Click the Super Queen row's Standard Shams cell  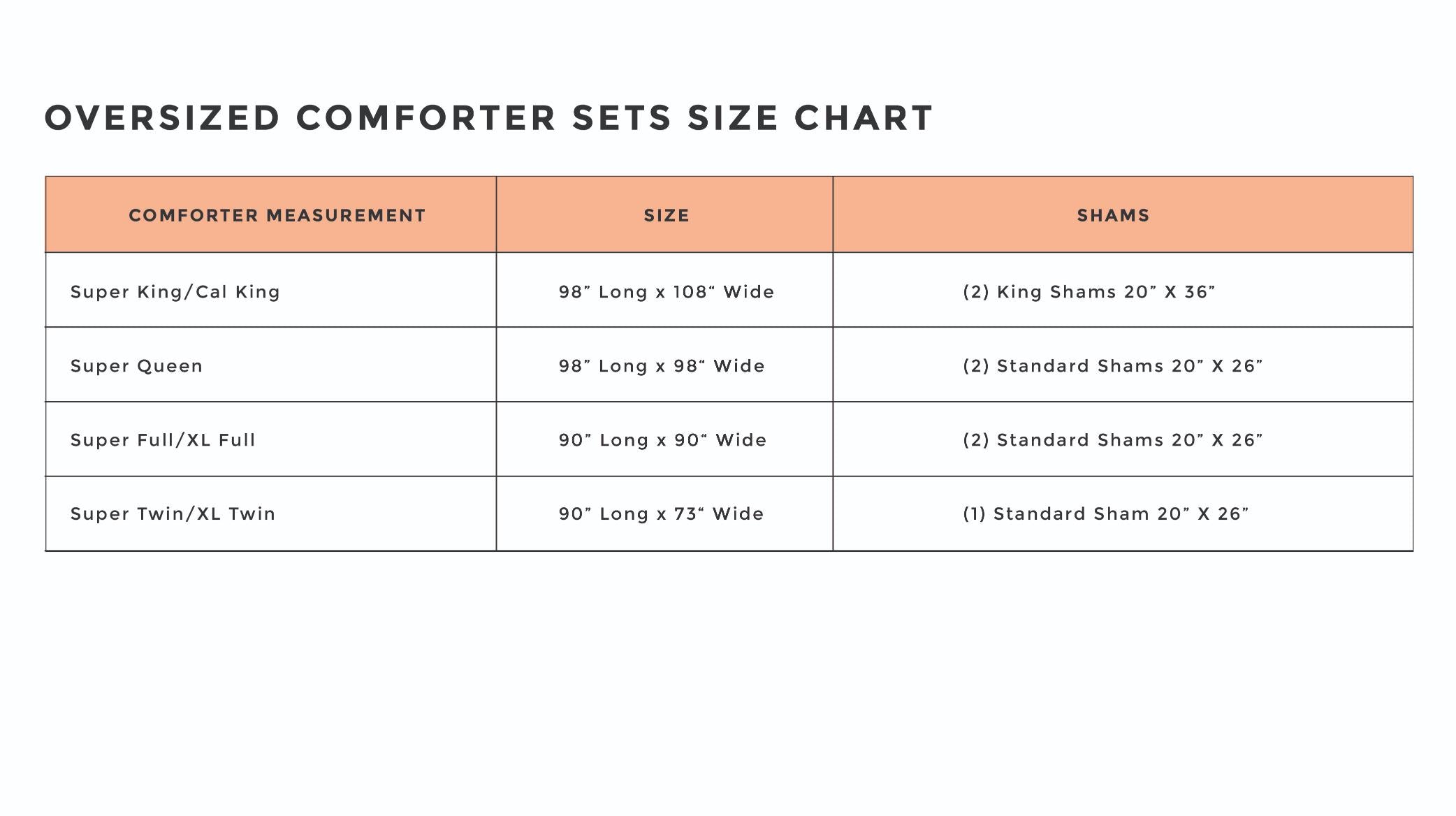[x=1112, y=366]
